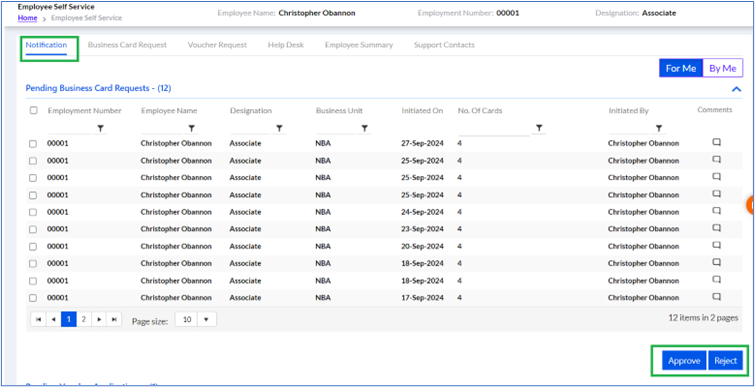Select the row dated 23-Sep-2024
The width and height of the screenshot is (755, 387).
click(x=33, y=229)
